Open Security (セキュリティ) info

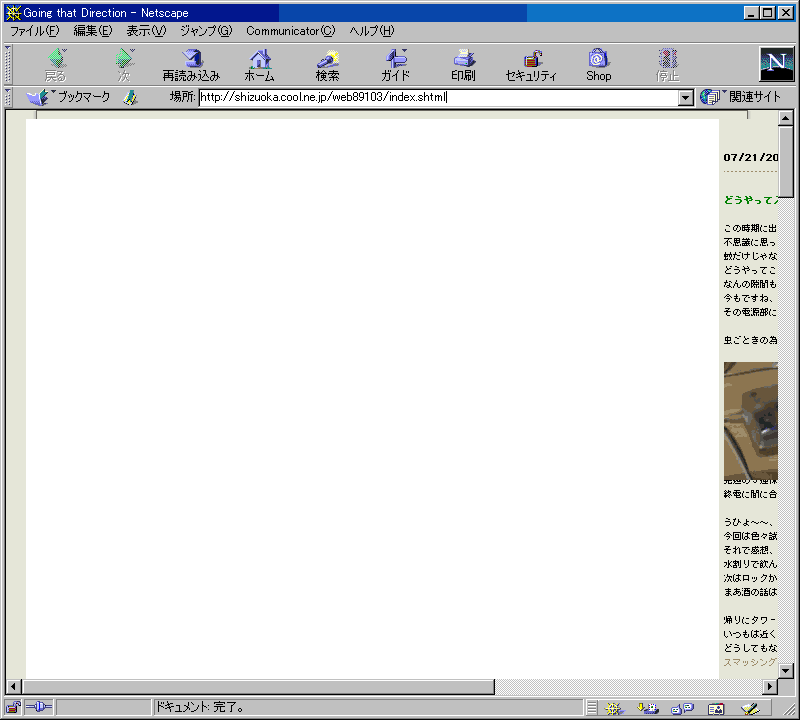[x=531, y=65]
